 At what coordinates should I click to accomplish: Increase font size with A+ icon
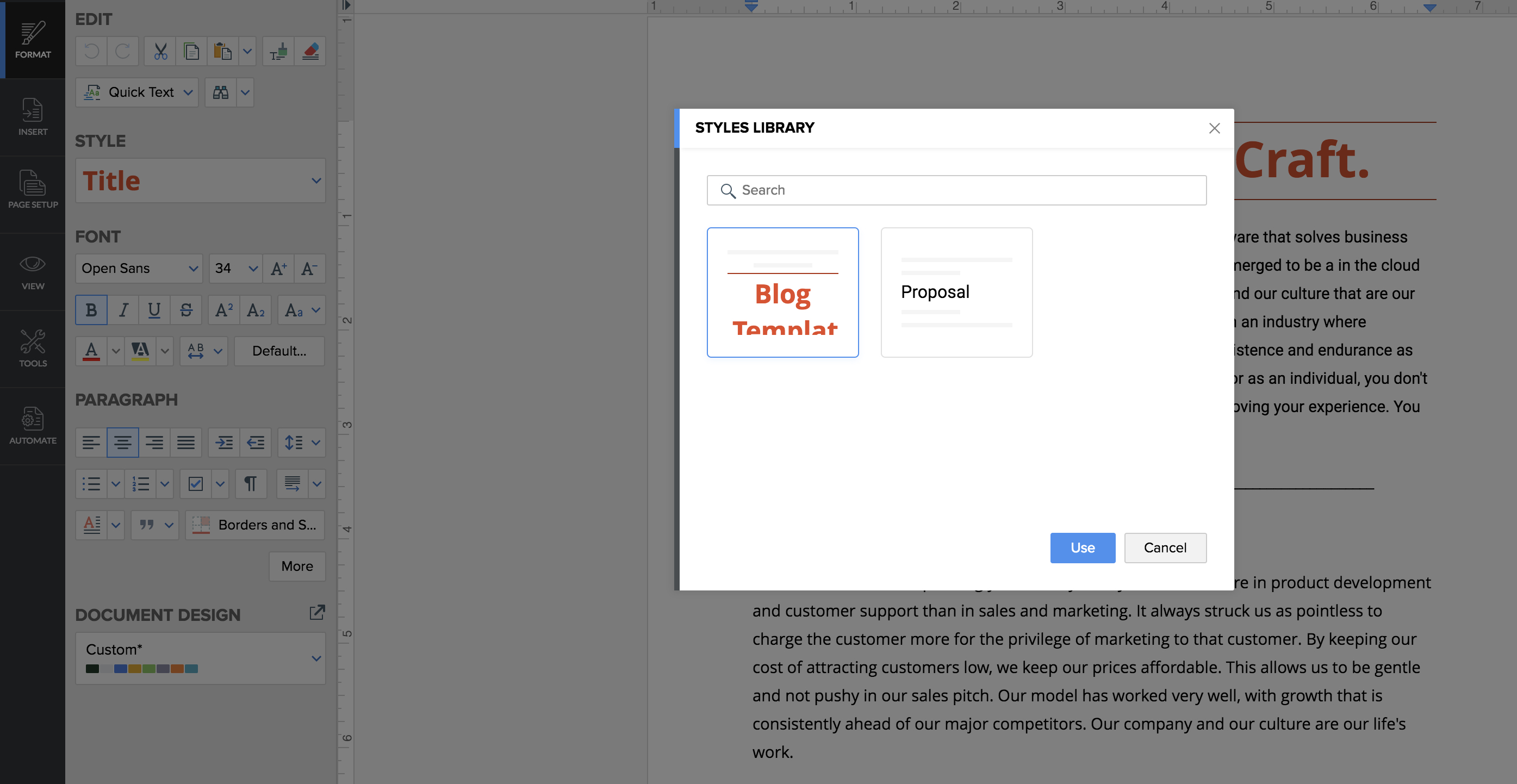coord(278,269)
